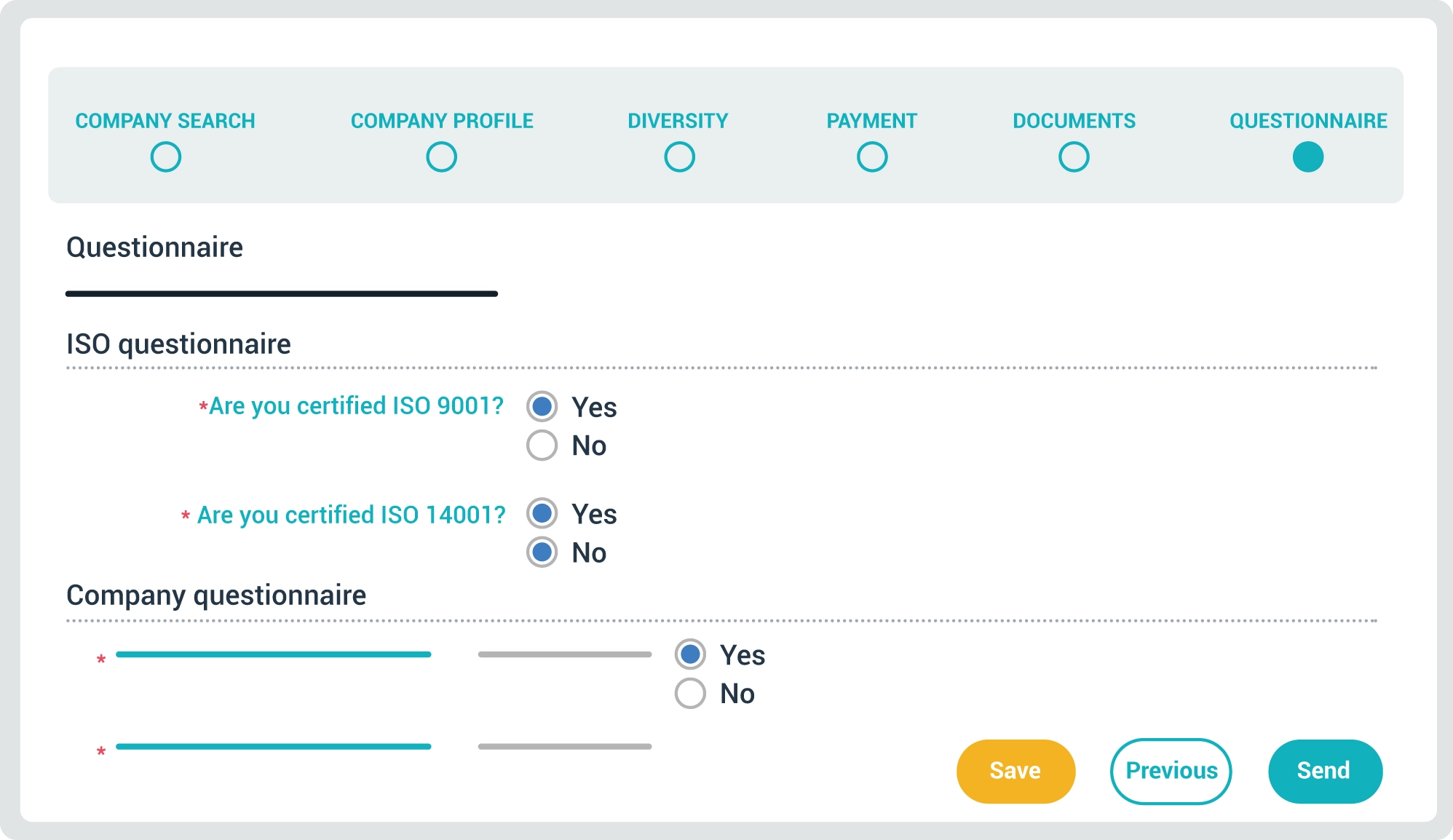Image resolution: width=1453 pixels, height=840 pixels.
Task: Select No in the Company questionnaire
Action: click(690, 694)
